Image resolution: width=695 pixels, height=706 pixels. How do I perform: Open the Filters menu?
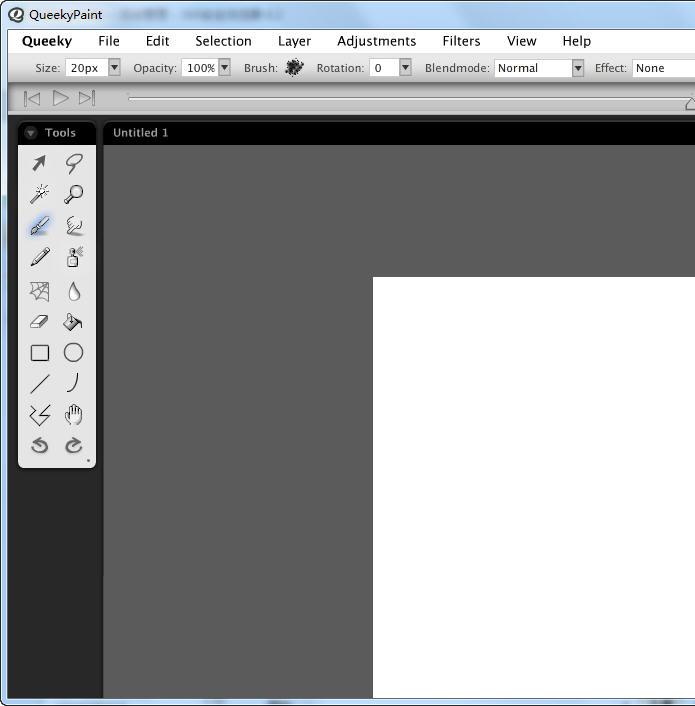(461, 41)
